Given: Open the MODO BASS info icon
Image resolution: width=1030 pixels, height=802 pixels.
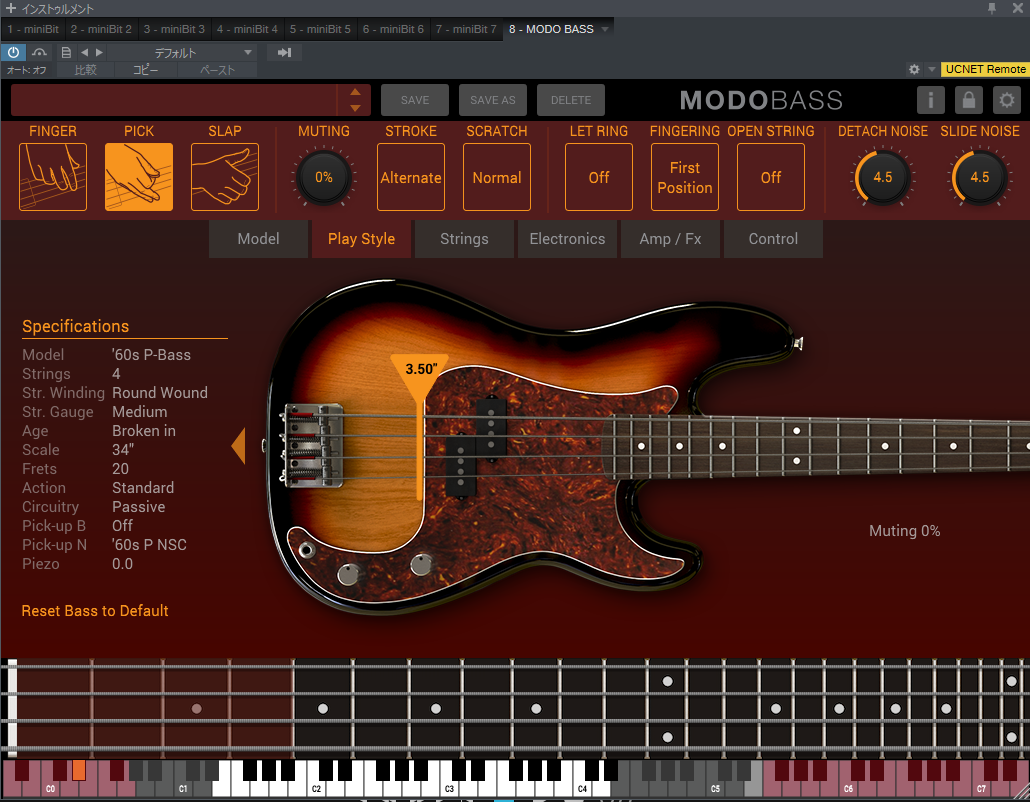Looking at the screenshot, I should tap(930, 100).
